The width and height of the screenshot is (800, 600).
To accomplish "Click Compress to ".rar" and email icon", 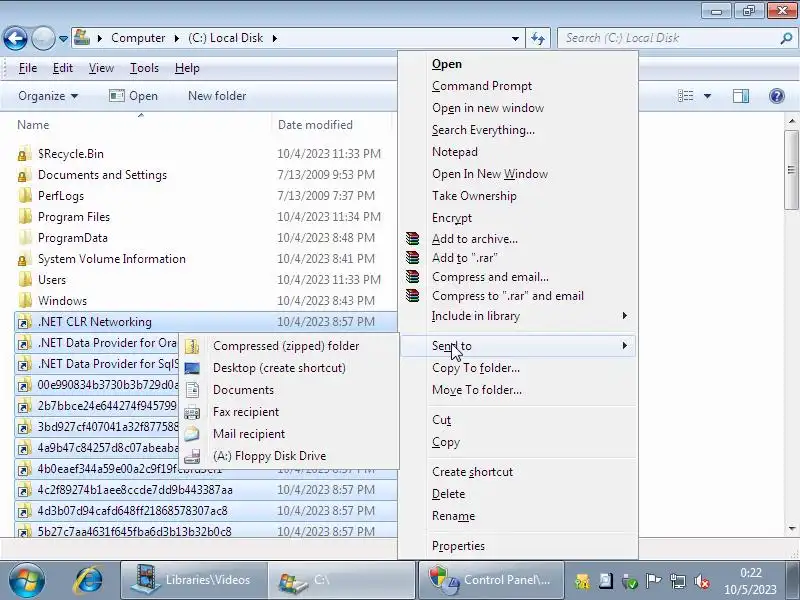I will click(412, 295).
